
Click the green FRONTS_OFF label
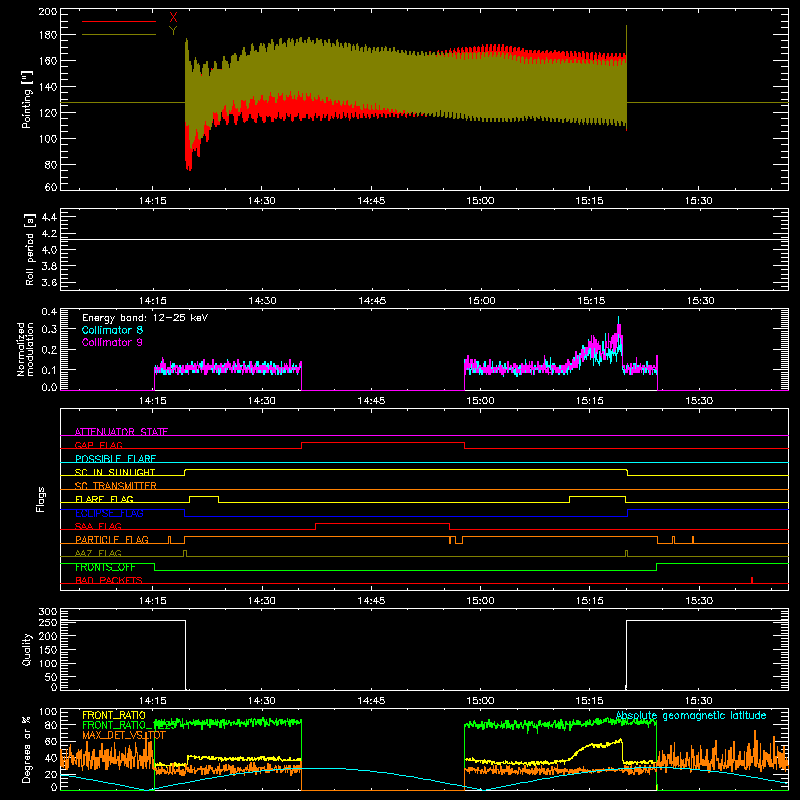coord(105,567)
